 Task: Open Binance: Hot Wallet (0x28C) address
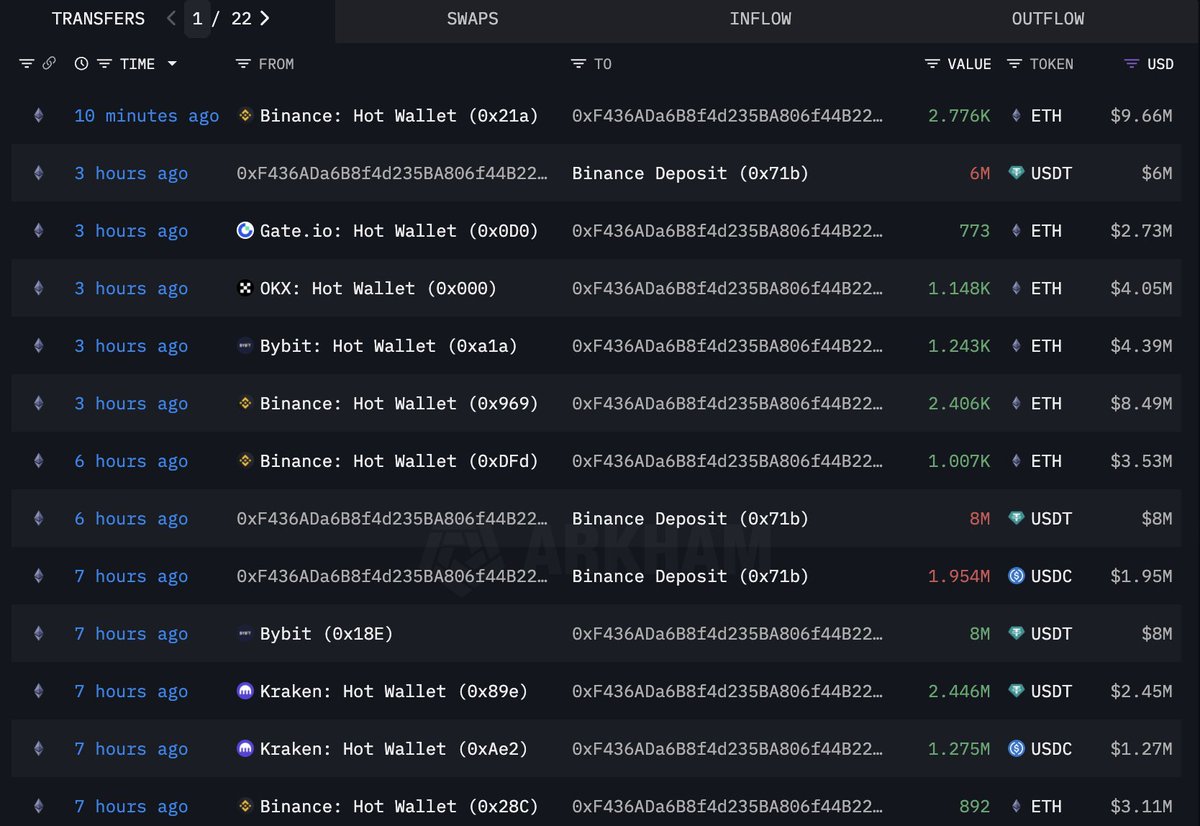[x=399, y=807]
